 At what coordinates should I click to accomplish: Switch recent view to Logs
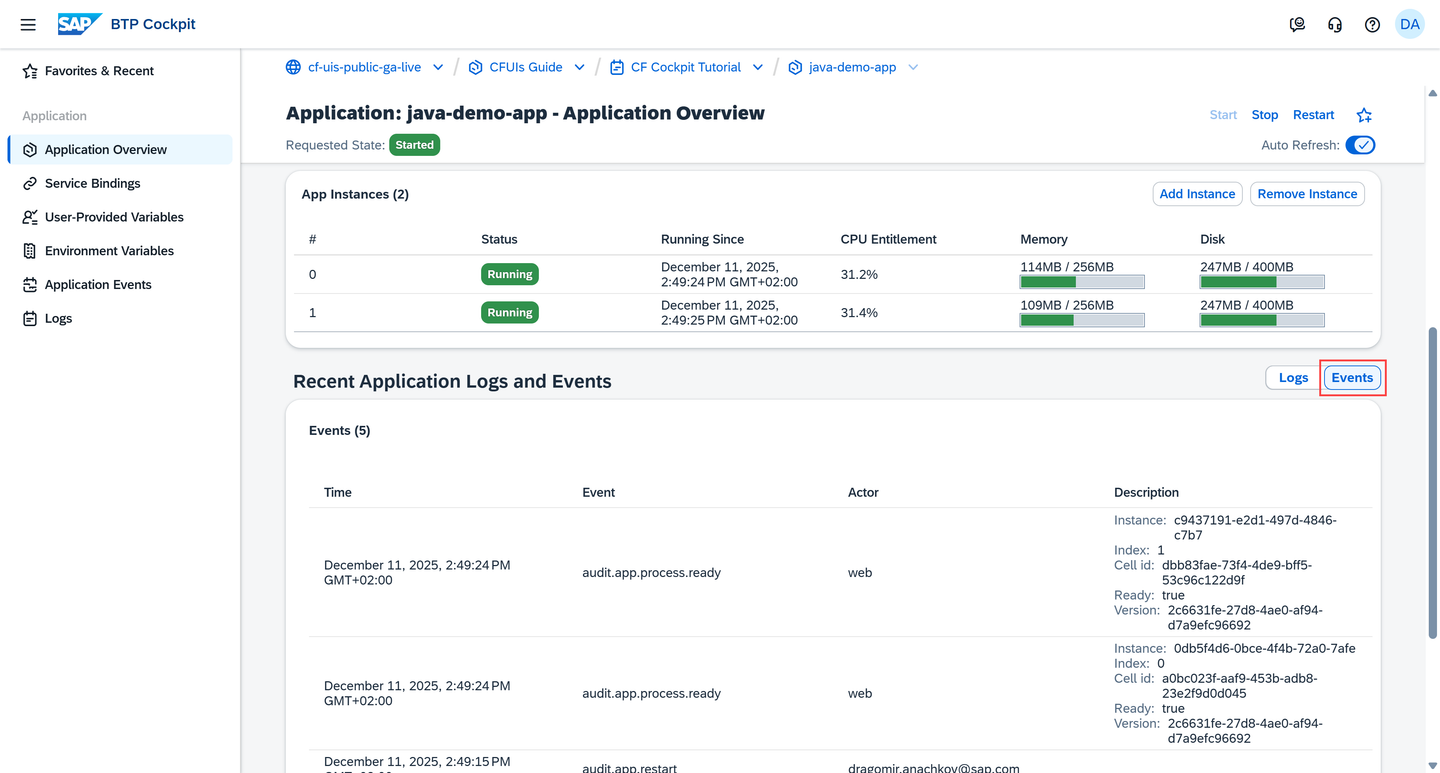[x=1293, y=378]
